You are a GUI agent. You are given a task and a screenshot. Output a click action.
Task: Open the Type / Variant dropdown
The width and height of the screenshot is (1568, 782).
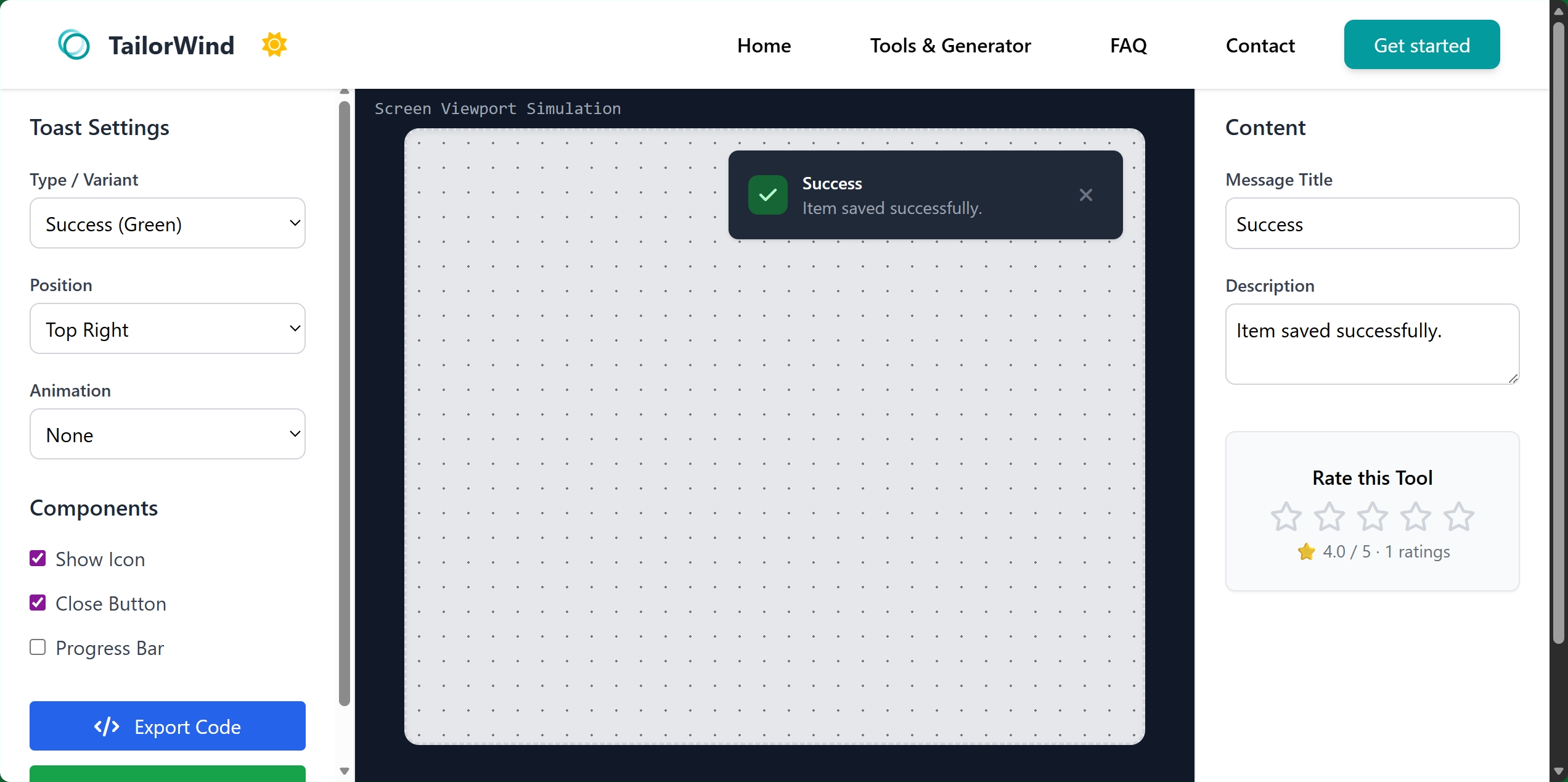[167, 223]
